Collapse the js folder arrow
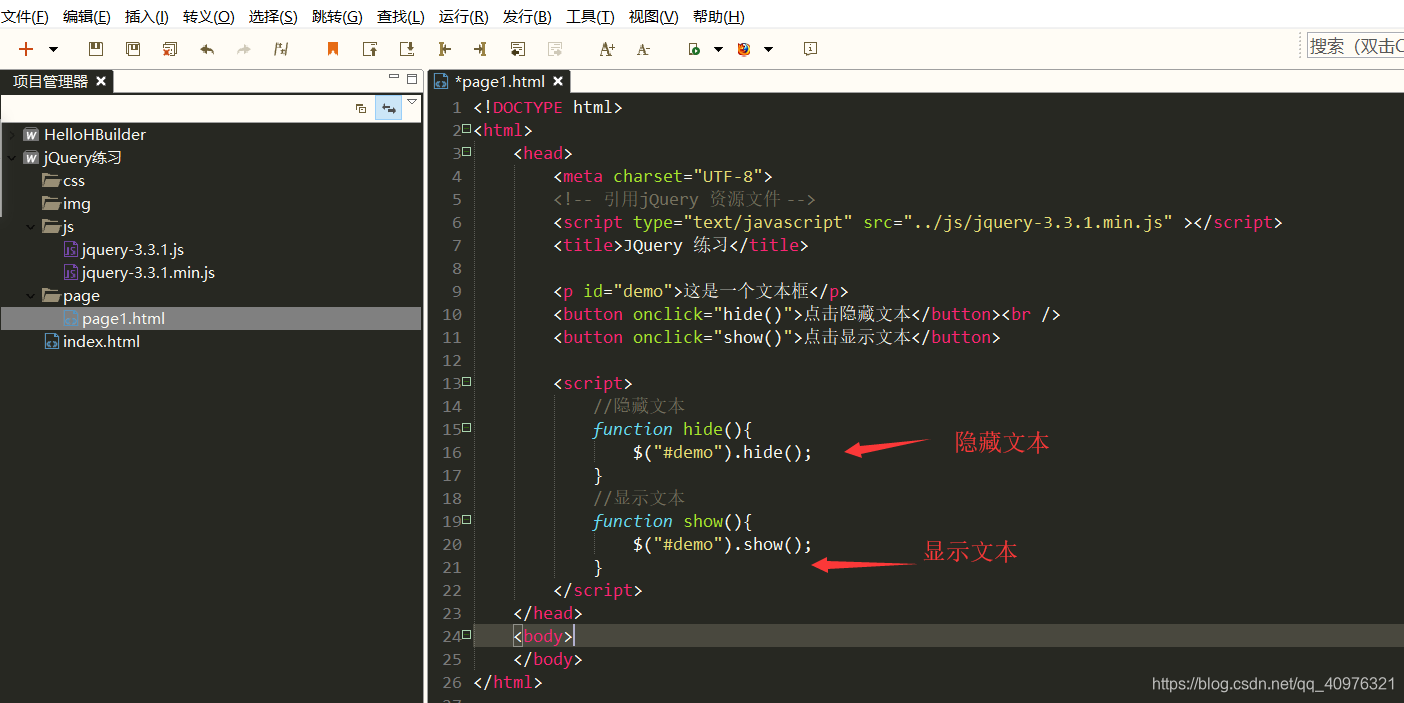Image resolution: width=1404 pixels, height=703 pixels. [x=31, y=226]
